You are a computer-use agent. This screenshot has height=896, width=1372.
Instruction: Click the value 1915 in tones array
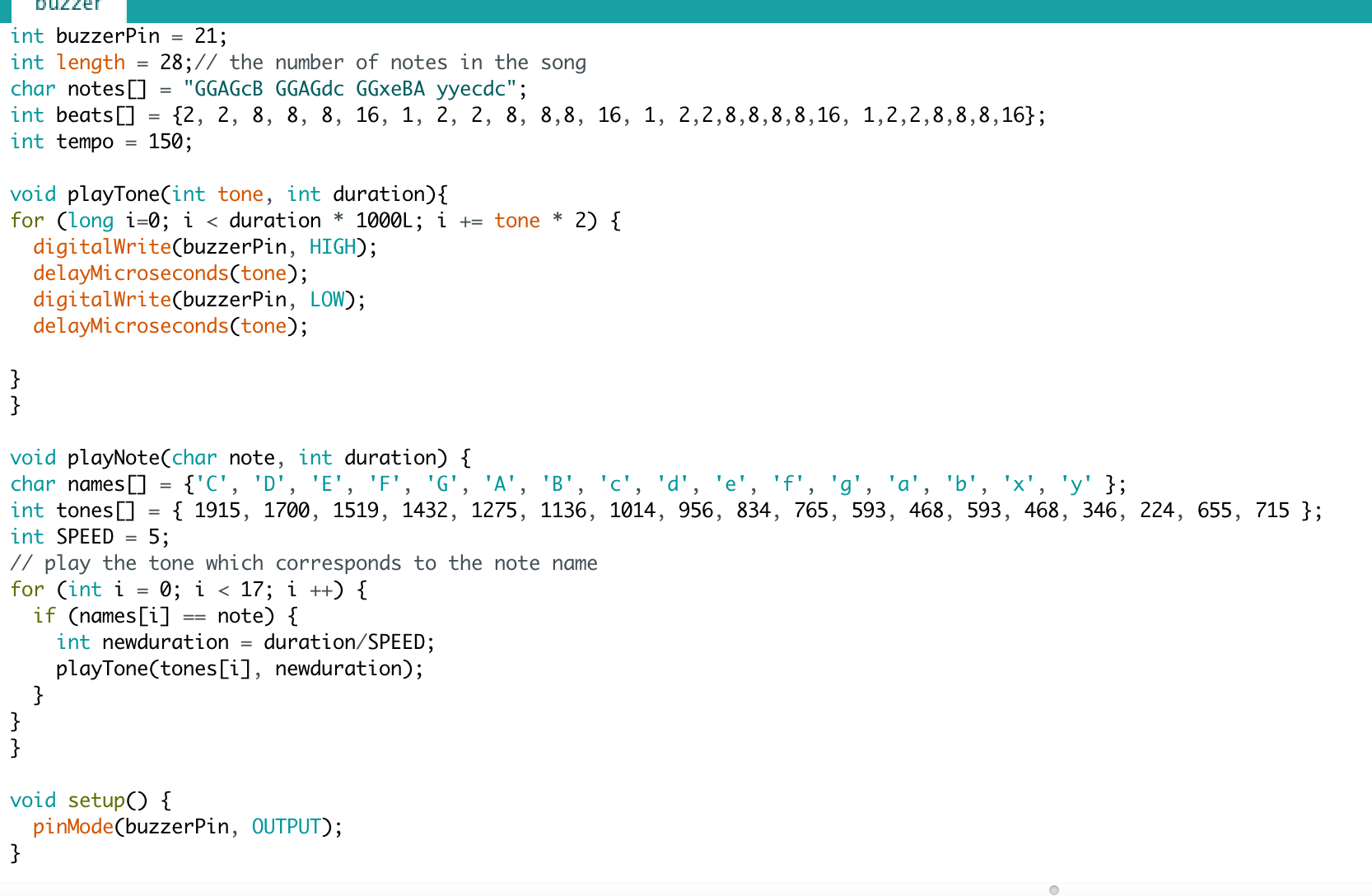click(217, 511)
